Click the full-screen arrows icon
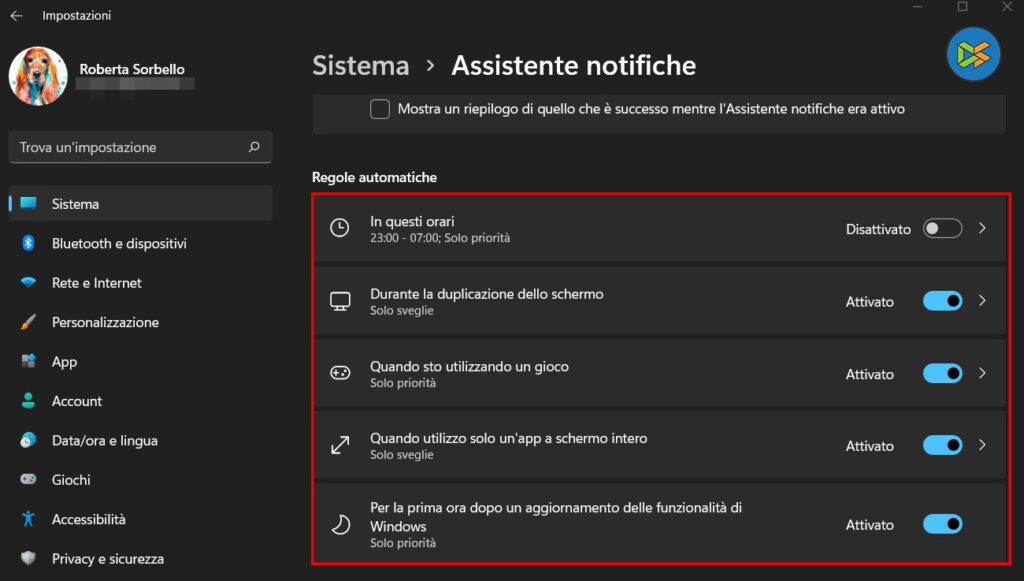The image size is (1024, 581). click(x=340, y=445)
